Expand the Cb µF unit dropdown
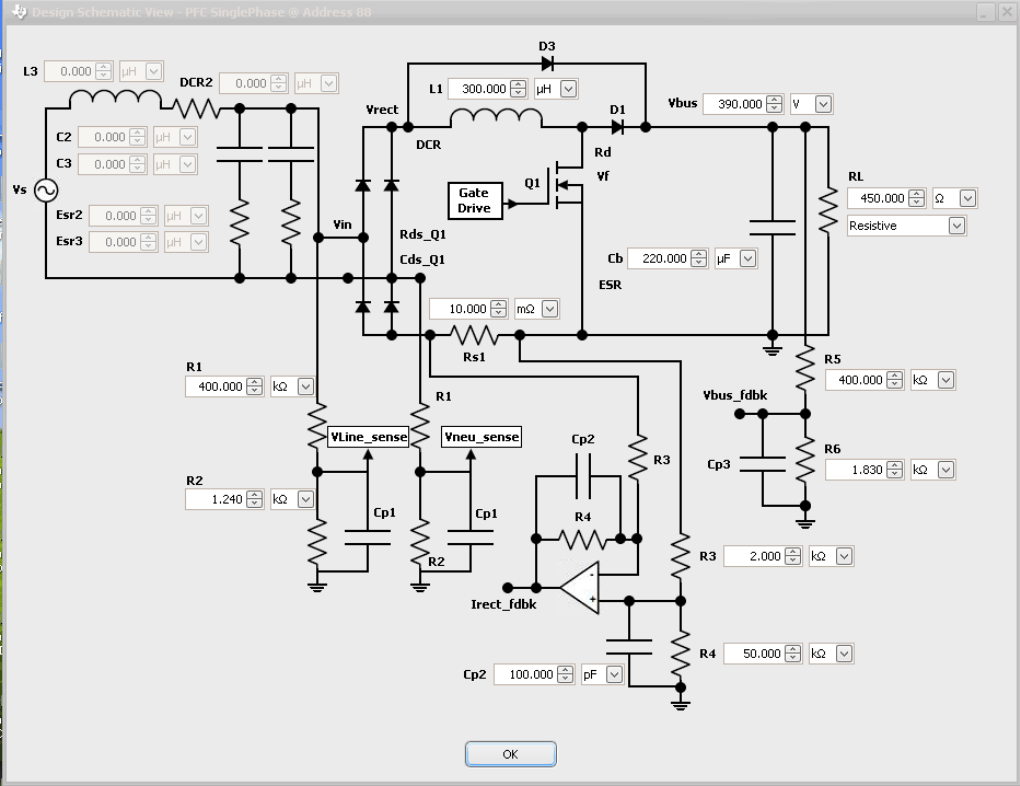Image resolution: width=1020 pixels, height=786 pixels. point(747,258)
